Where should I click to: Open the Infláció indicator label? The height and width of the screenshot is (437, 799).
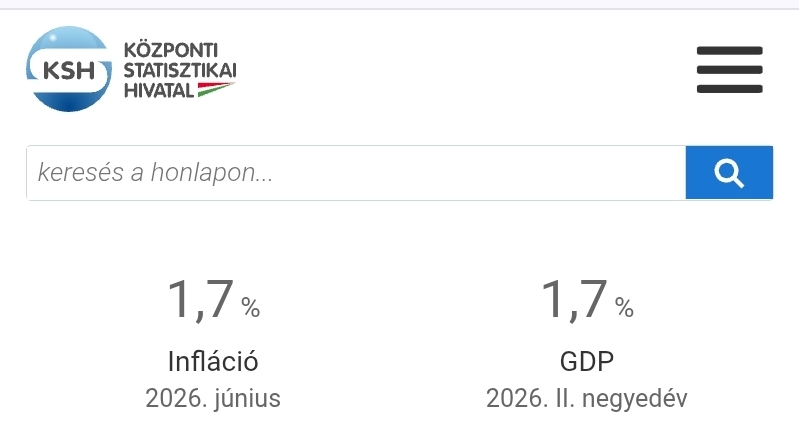coord(213,362)
